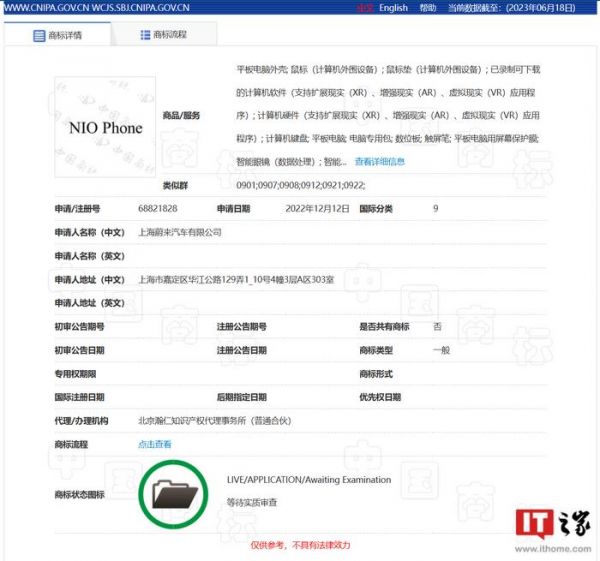Click the NIO Phone trademark image
The width and height of the screenshot is (600, 561).
(x=105, y=128)
